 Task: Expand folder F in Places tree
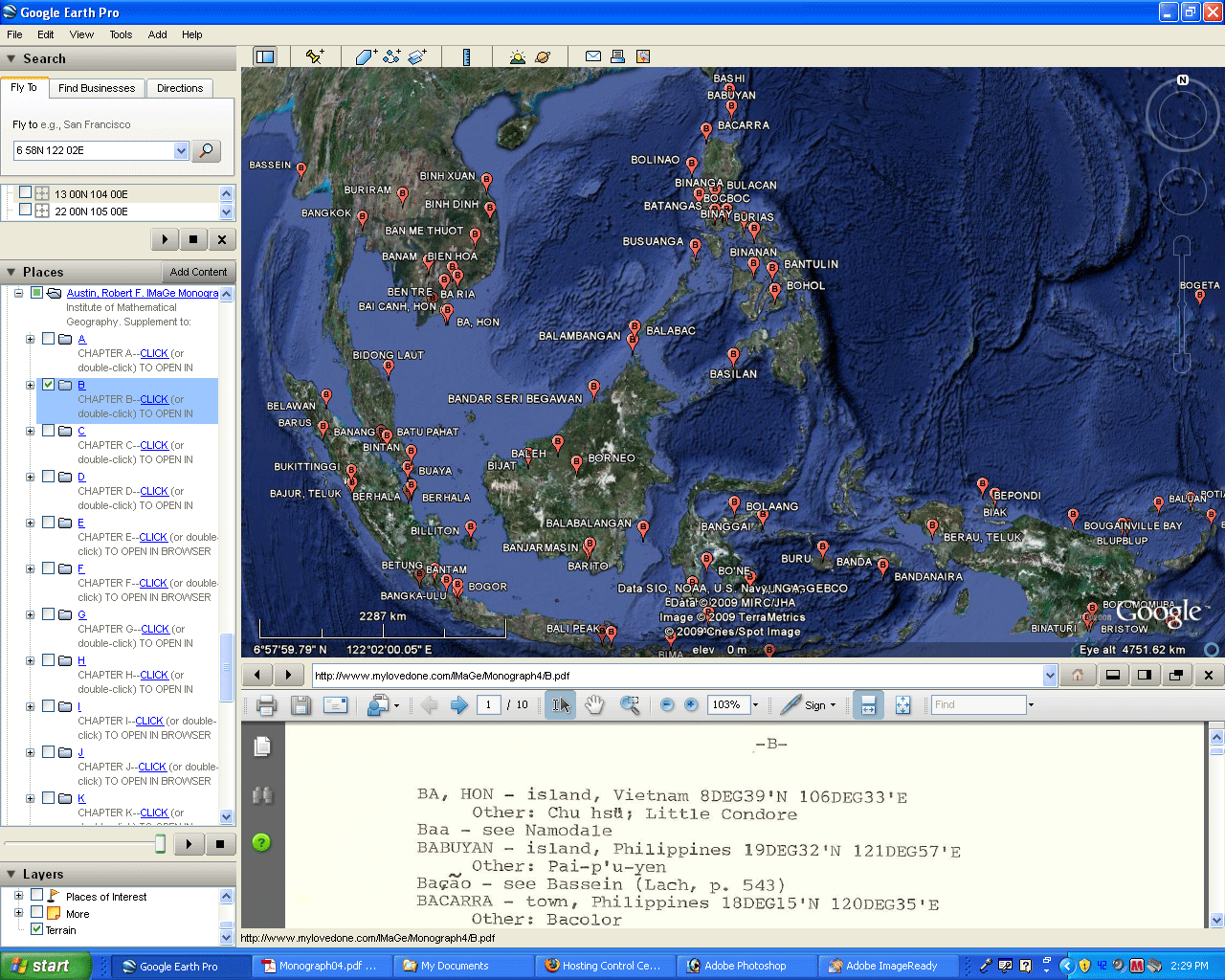tap(30, 568)
